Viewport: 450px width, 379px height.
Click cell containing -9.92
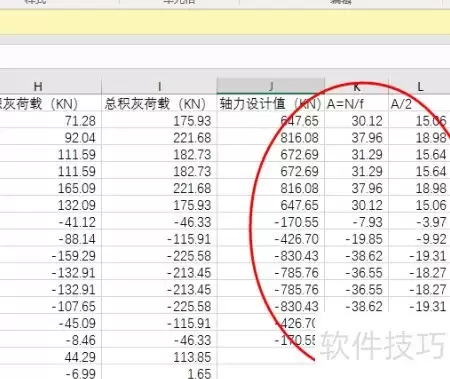tap(419, 239)
